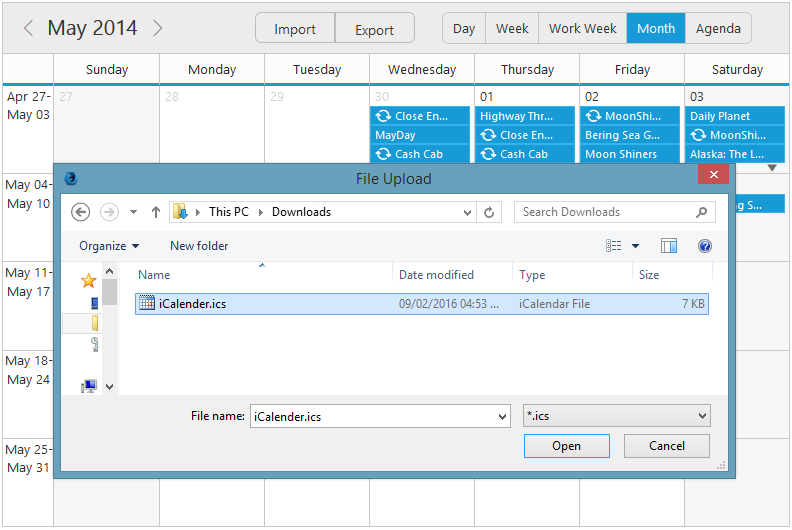Advance to next month with right arrow
The image size is (792, 530).
[158, 28]
